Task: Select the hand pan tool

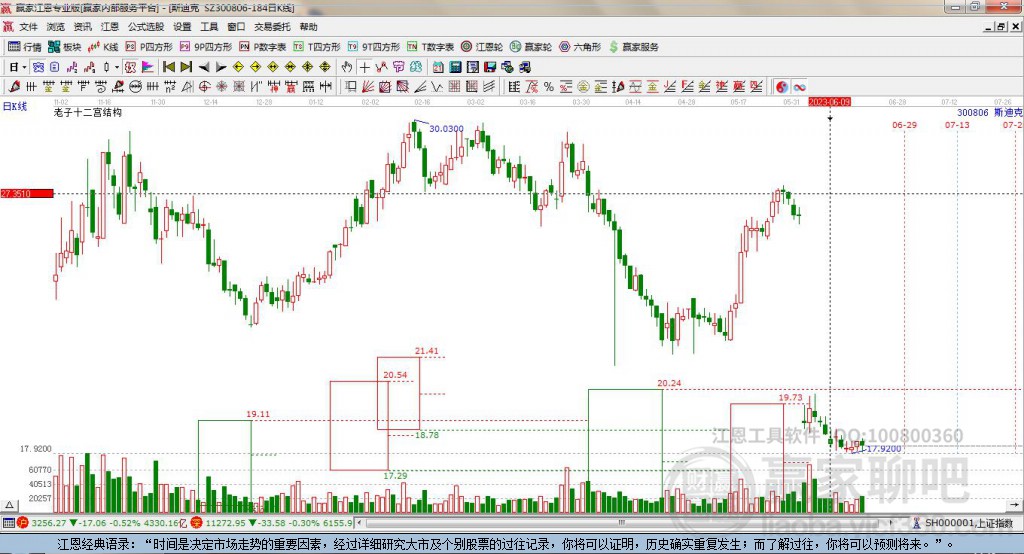Action: click(347, 67)
